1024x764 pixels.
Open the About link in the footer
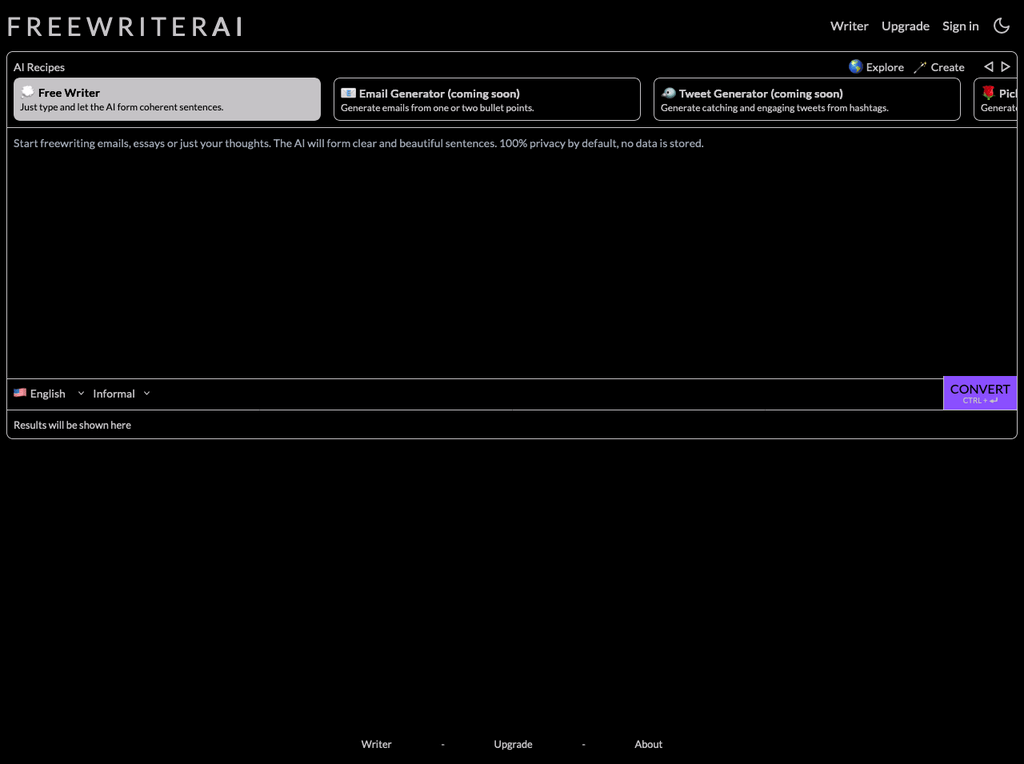(x=648, y=744)
